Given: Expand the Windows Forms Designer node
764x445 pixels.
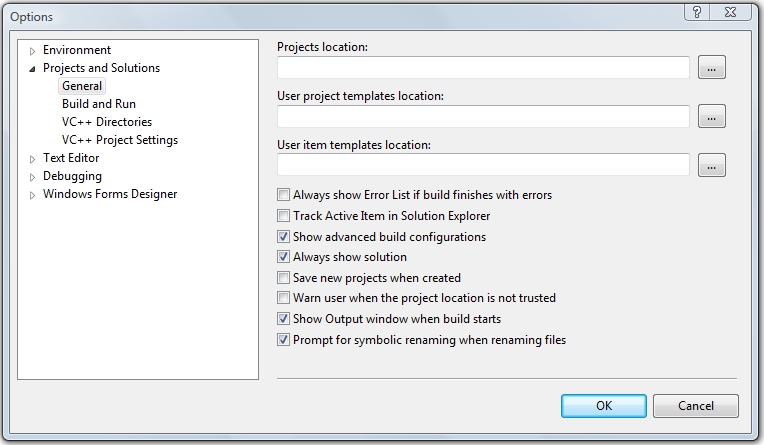Looking at the screenshot, I should coord(33,195).
